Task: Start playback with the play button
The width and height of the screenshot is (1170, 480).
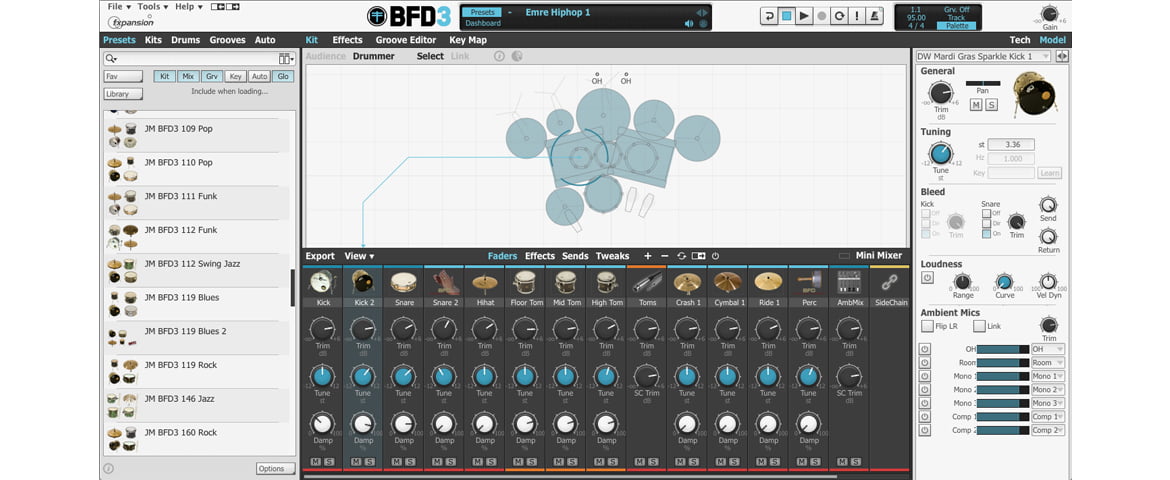Action: point(804,16)
